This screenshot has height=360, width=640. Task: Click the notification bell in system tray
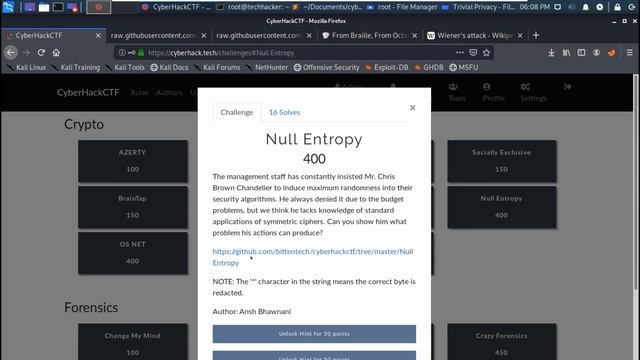tap(586, 7)
